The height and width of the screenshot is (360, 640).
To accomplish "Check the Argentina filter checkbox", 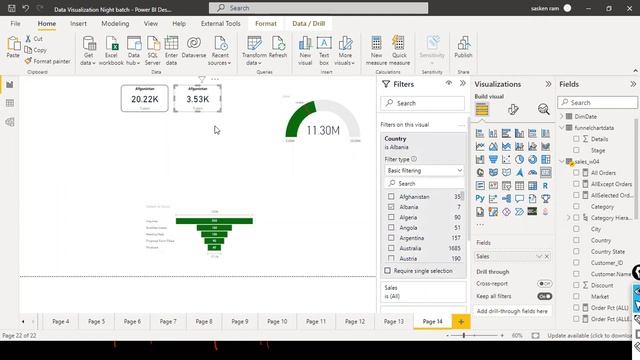I will (391, 238).
